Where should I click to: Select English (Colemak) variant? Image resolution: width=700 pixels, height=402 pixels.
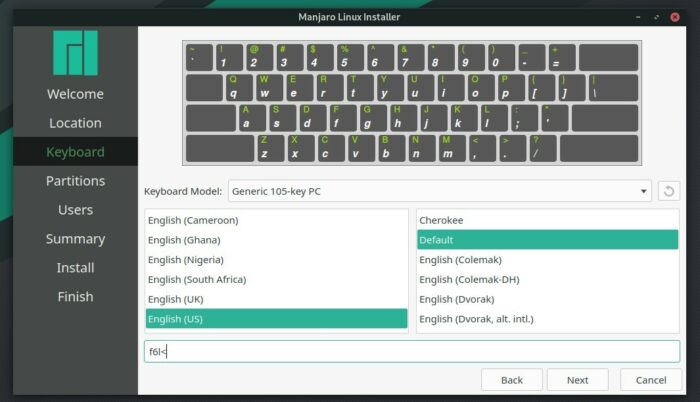pyautogui.click(x=547, y=260)
